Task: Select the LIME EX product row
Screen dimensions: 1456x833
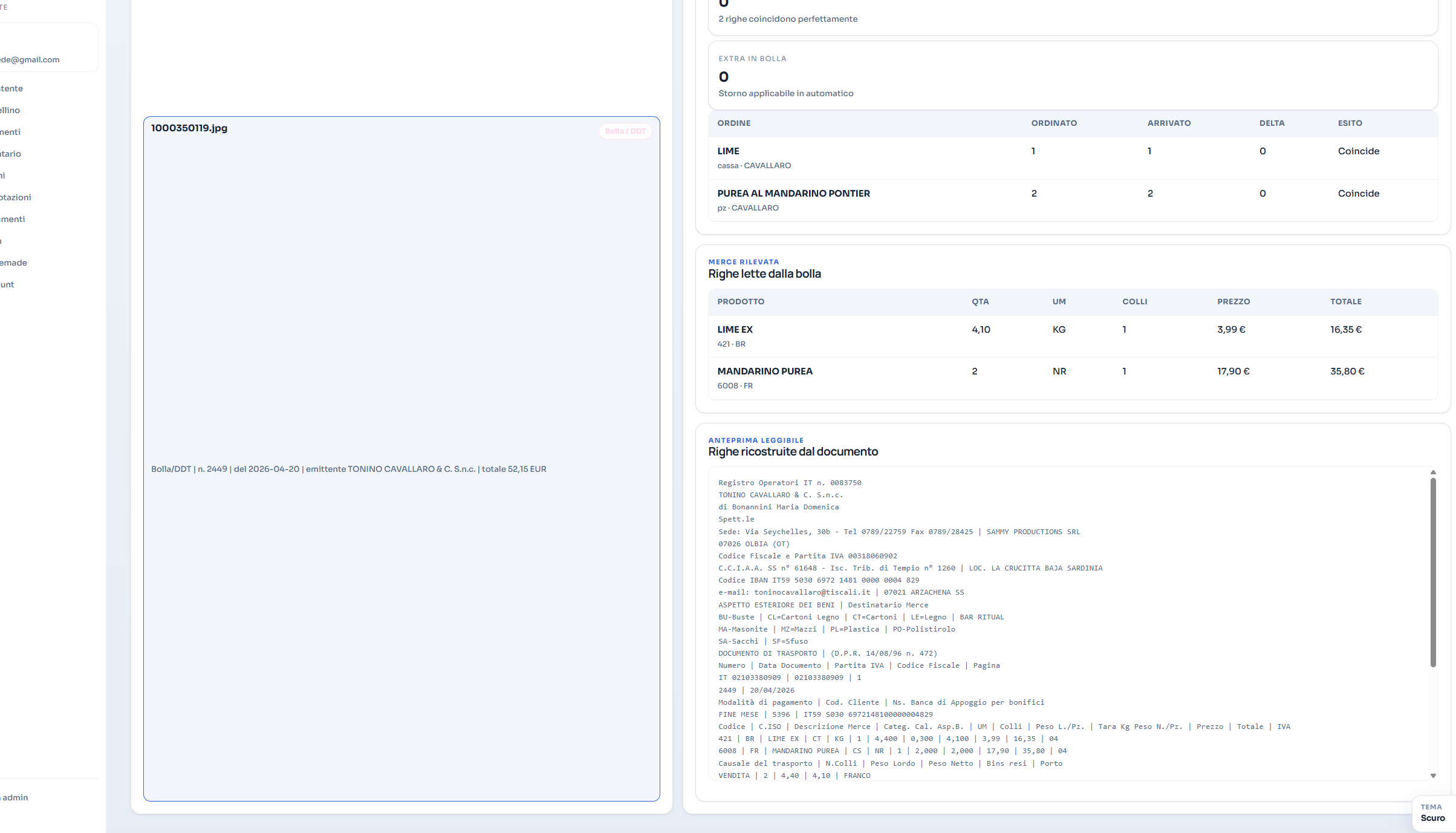Action: coord(1073,336)
